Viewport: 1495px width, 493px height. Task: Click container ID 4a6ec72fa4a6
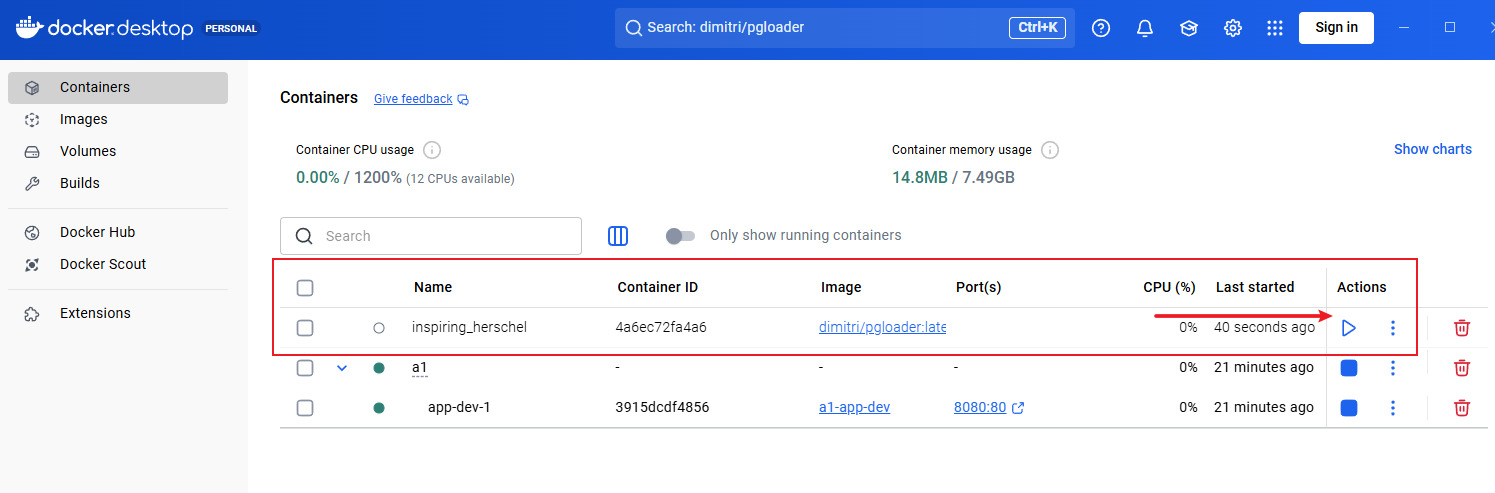point(661,327)
